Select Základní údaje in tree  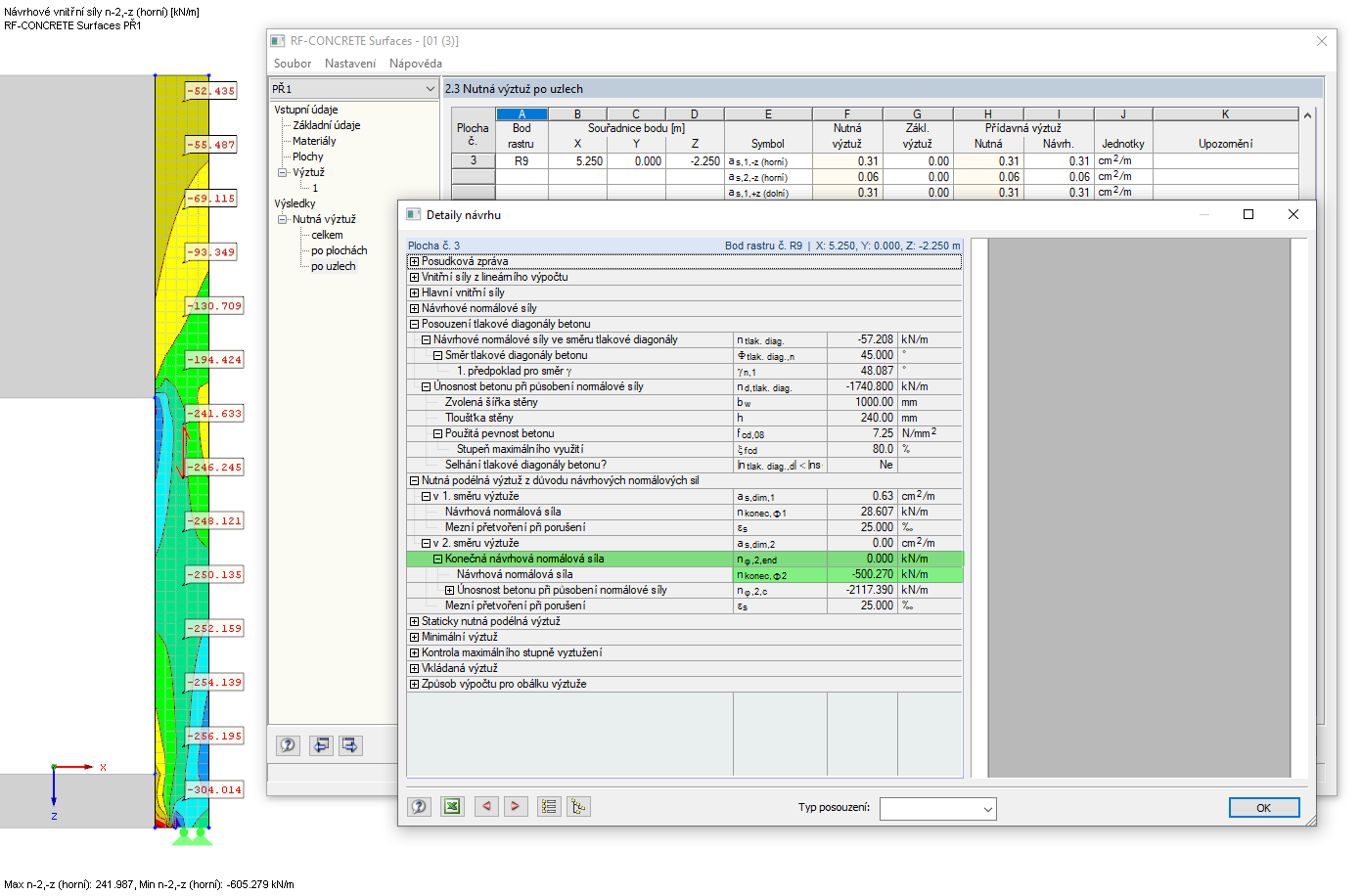tap(327, 125)
